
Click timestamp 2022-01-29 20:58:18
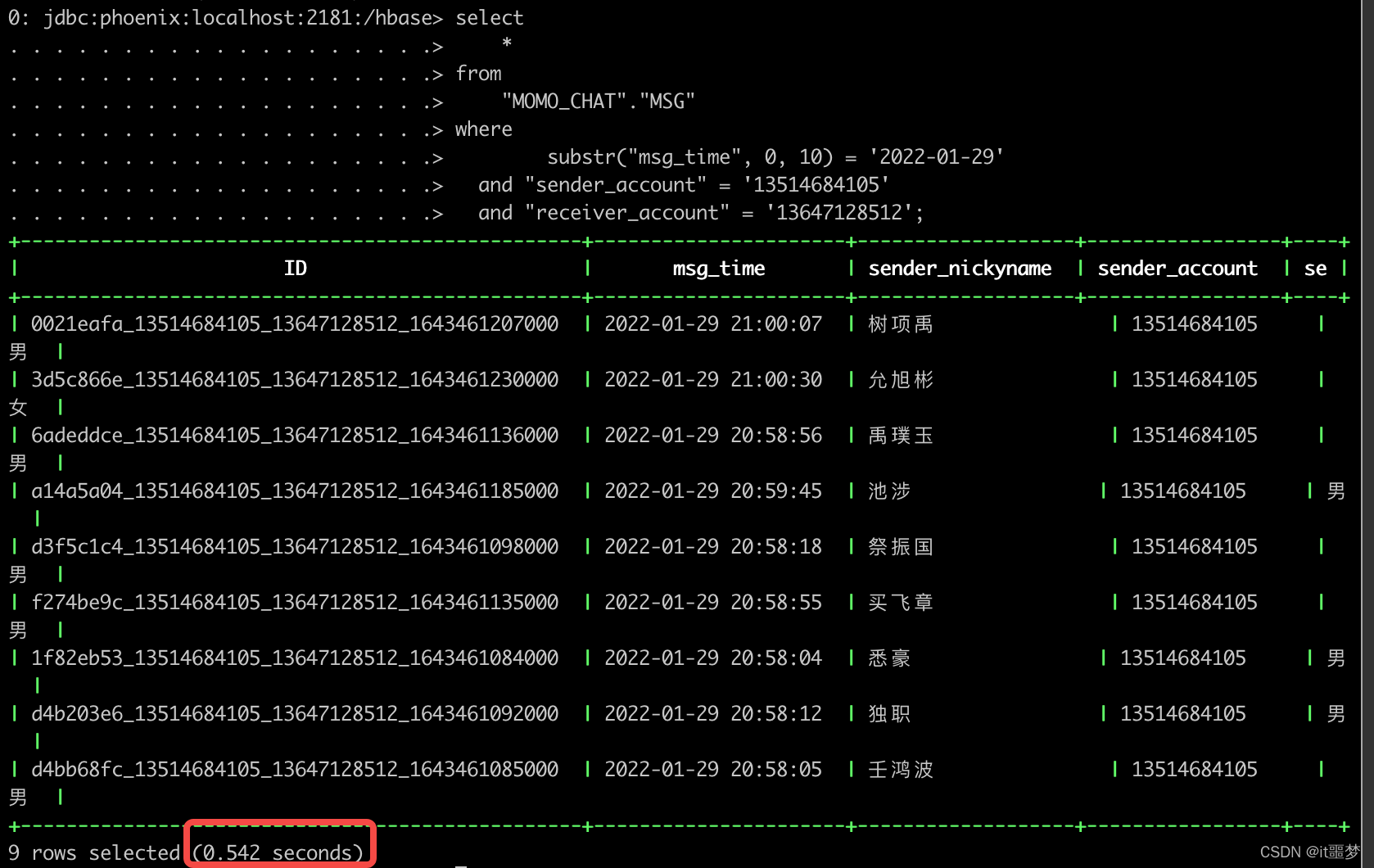pos(713,547)
